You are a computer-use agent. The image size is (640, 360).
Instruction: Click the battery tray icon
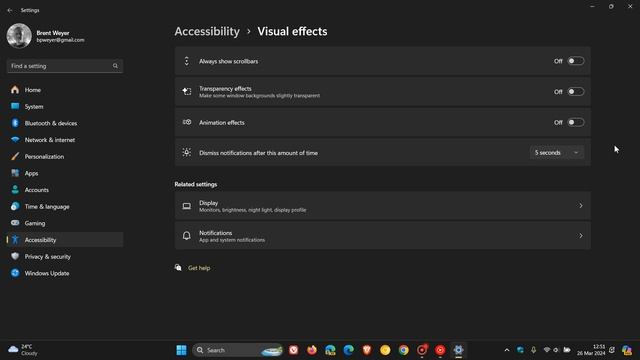[567, 350]
